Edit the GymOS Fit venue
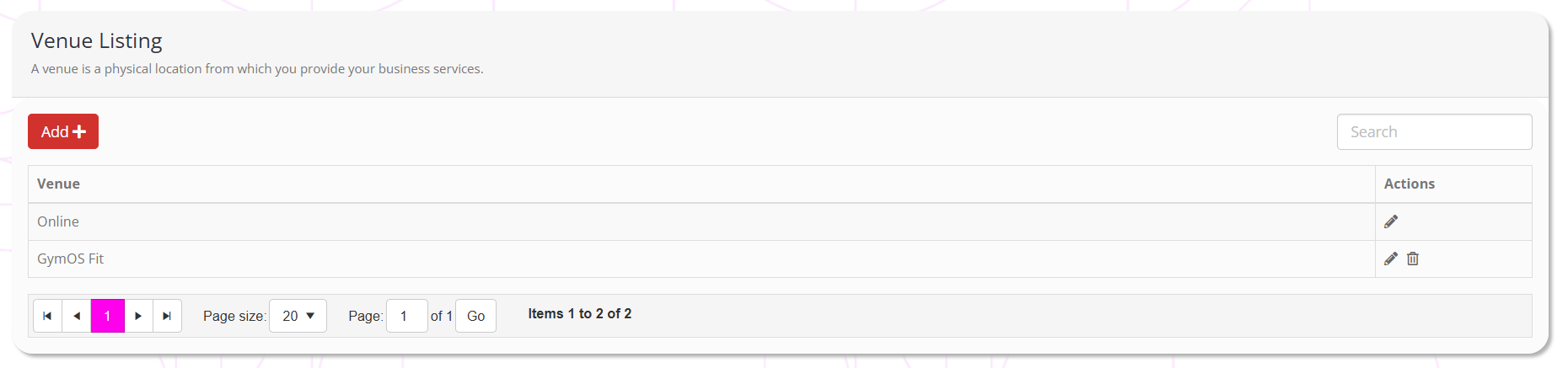Viewport: 1568px width, 368px height. [1391, 259]
